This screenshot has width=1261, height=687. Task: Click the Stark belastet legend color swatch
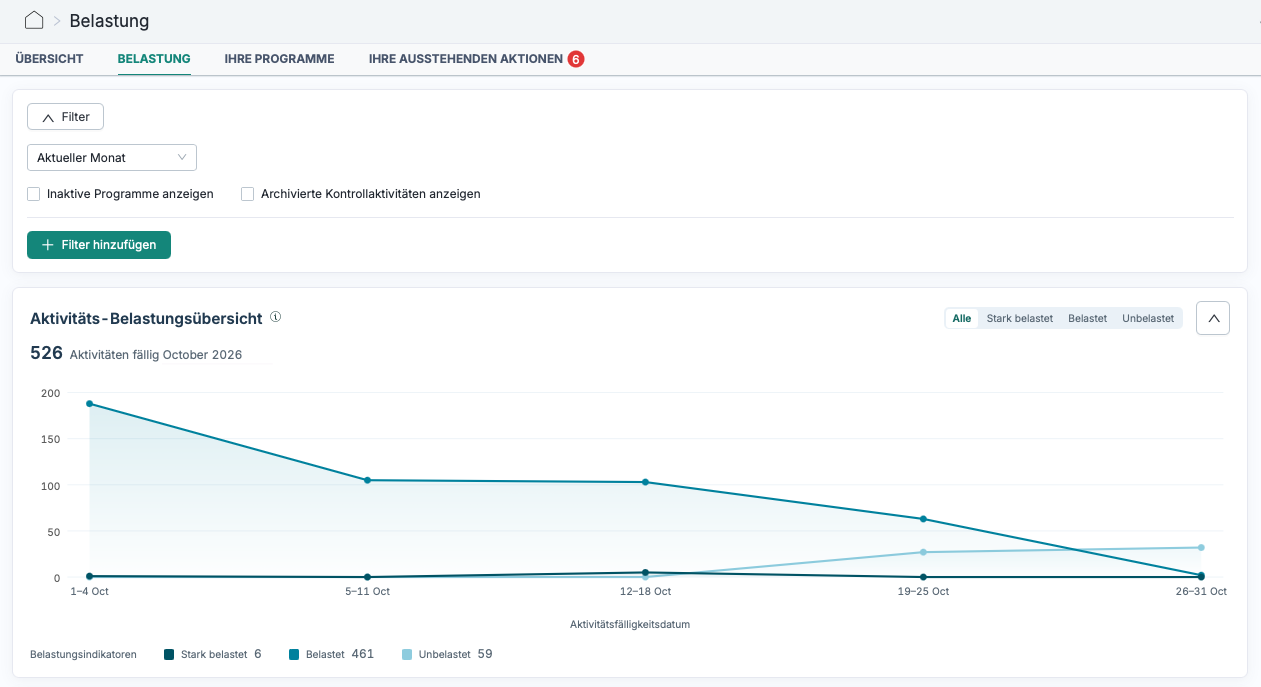[x=170, y=655]
